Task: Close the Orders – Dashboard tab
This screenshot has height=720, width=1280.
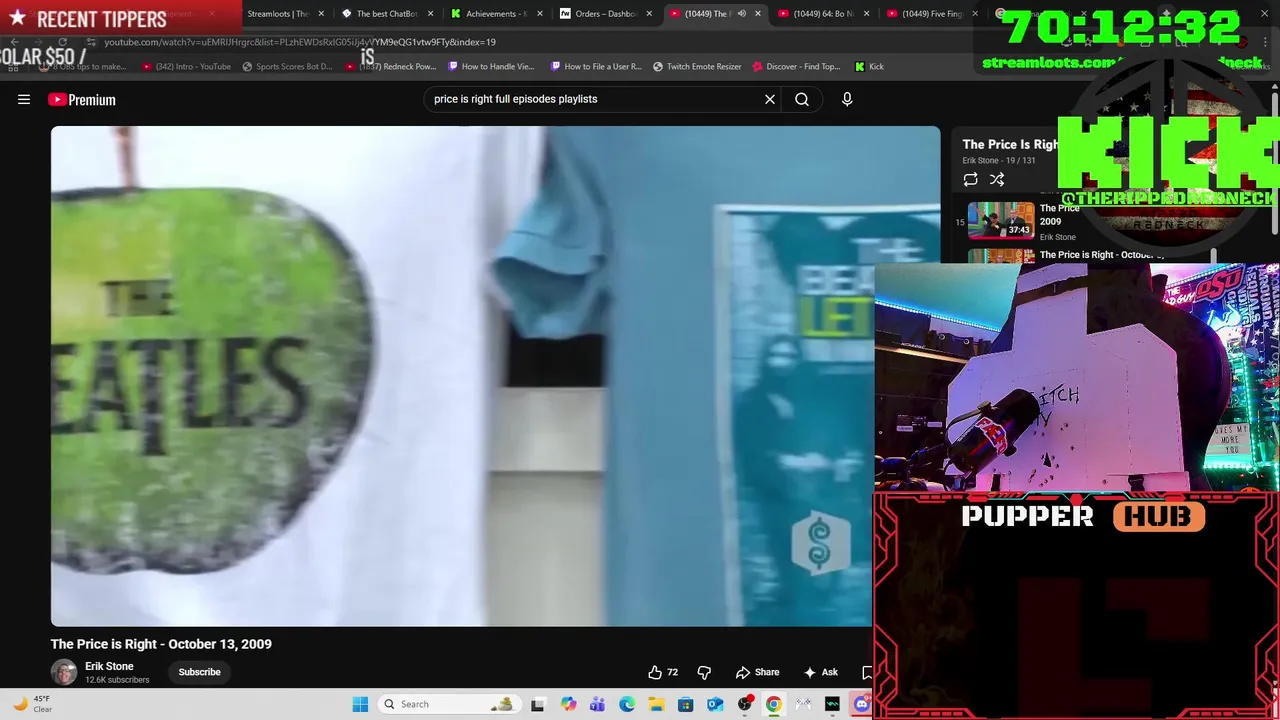Action: coord(649,14)
